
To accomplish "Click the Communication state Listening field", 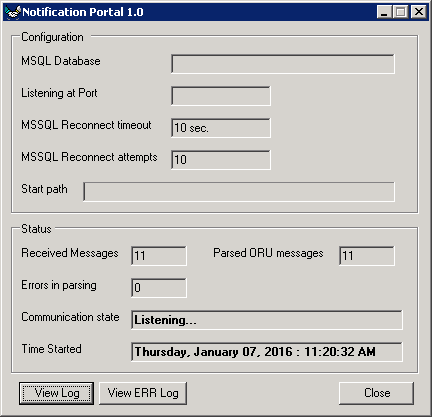I will pyautogui.click(x=267, y=320).
